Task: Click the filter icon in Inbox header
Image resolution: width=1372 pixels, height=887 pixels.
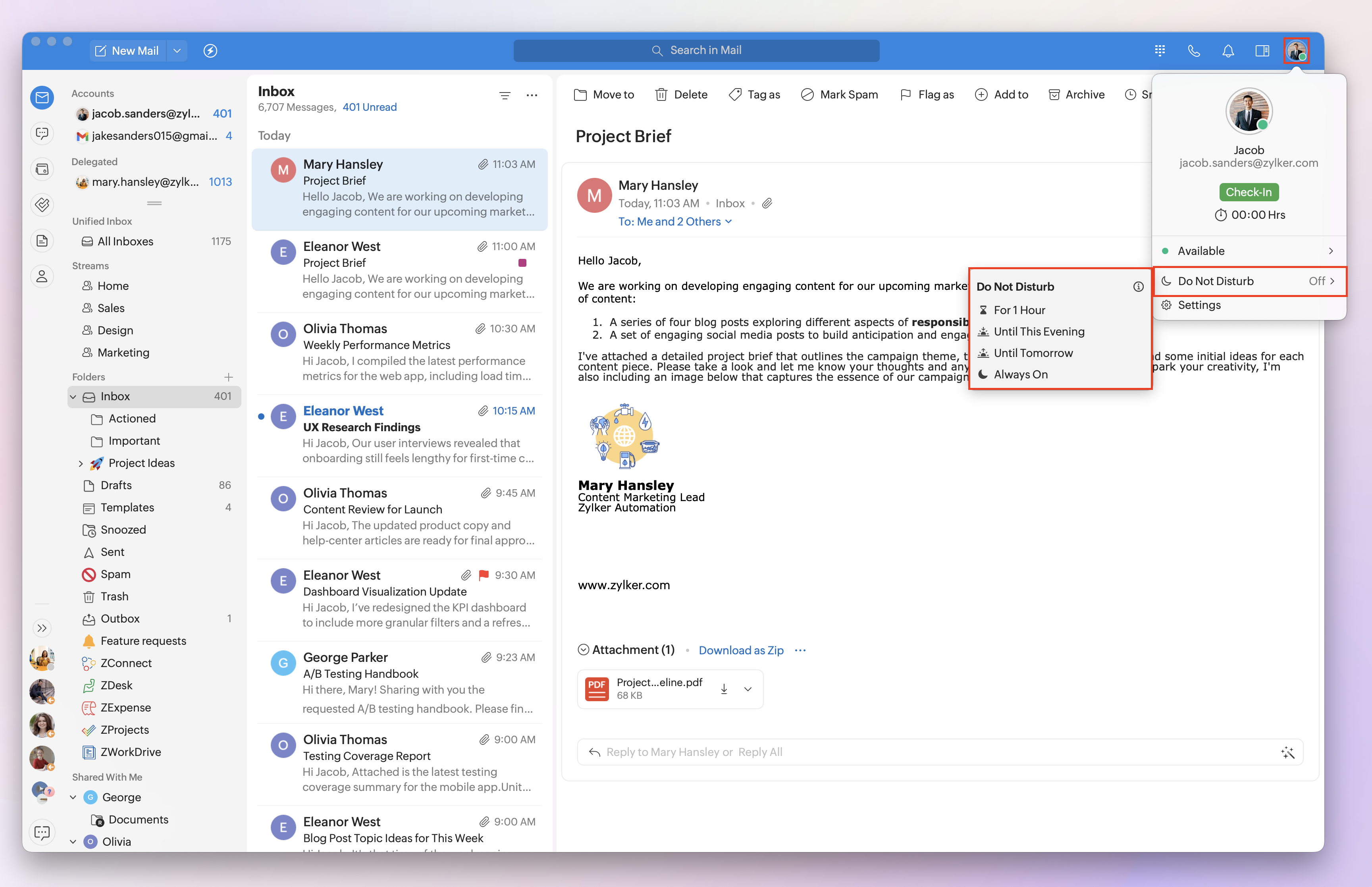Action: (x=504, y=96)
